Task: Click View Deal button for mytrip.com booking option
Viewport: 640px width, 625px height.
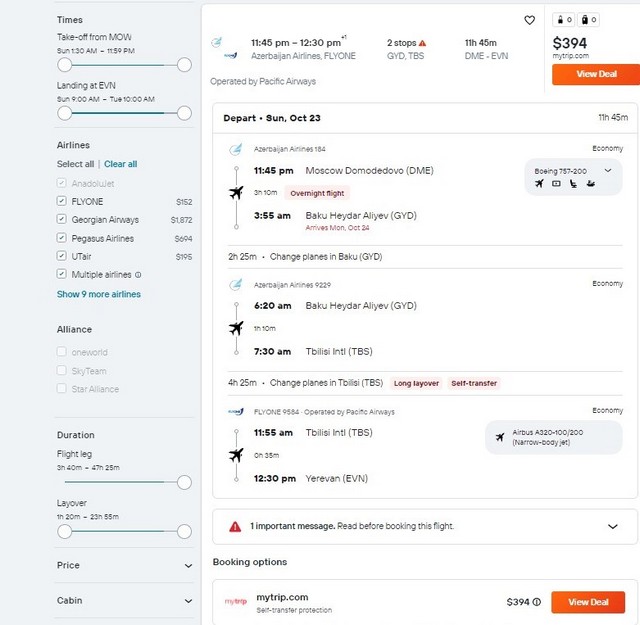Action: pos(588,602)
